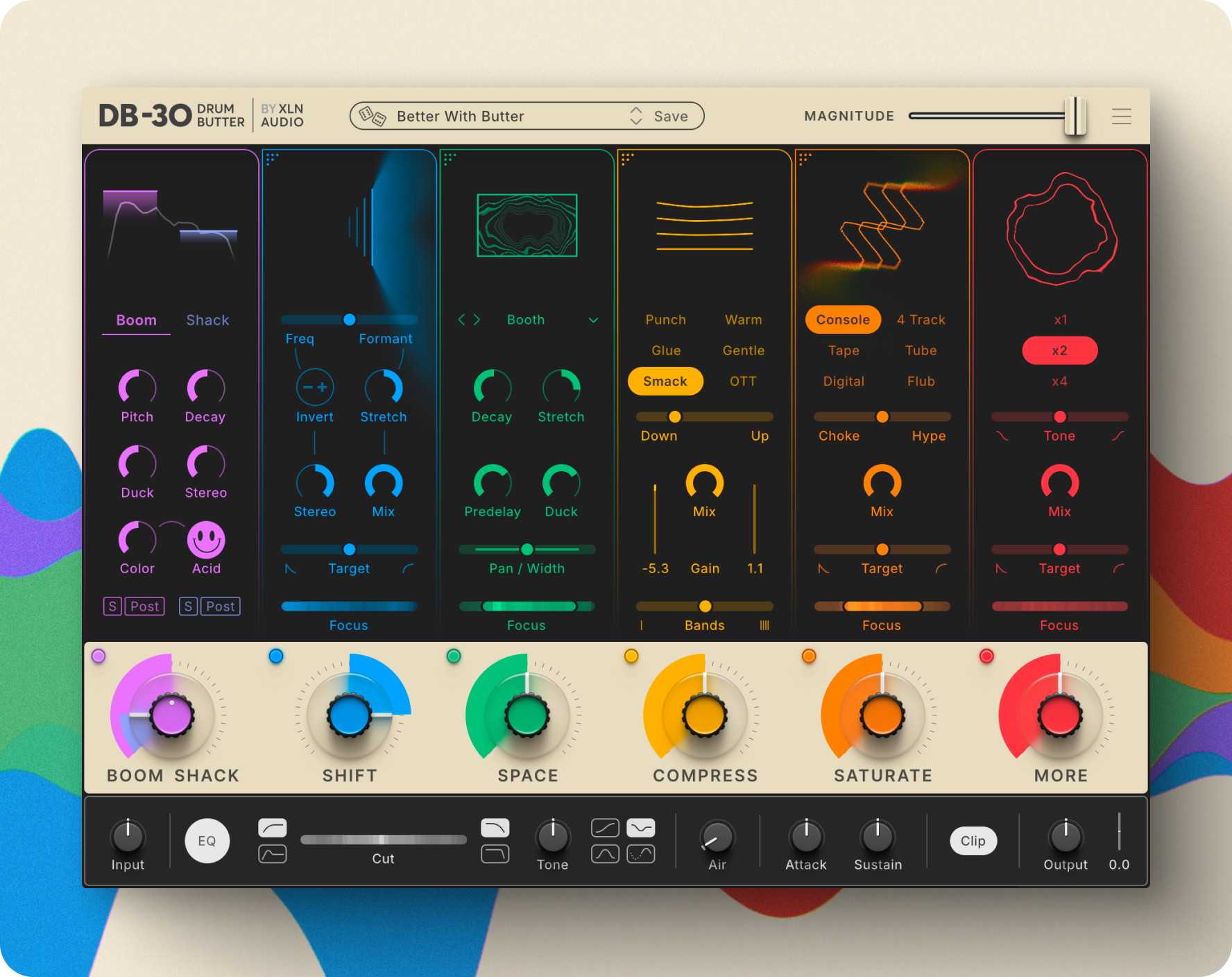Toggle the Clip button
The image size is (1232, 977).
(973, 841)
